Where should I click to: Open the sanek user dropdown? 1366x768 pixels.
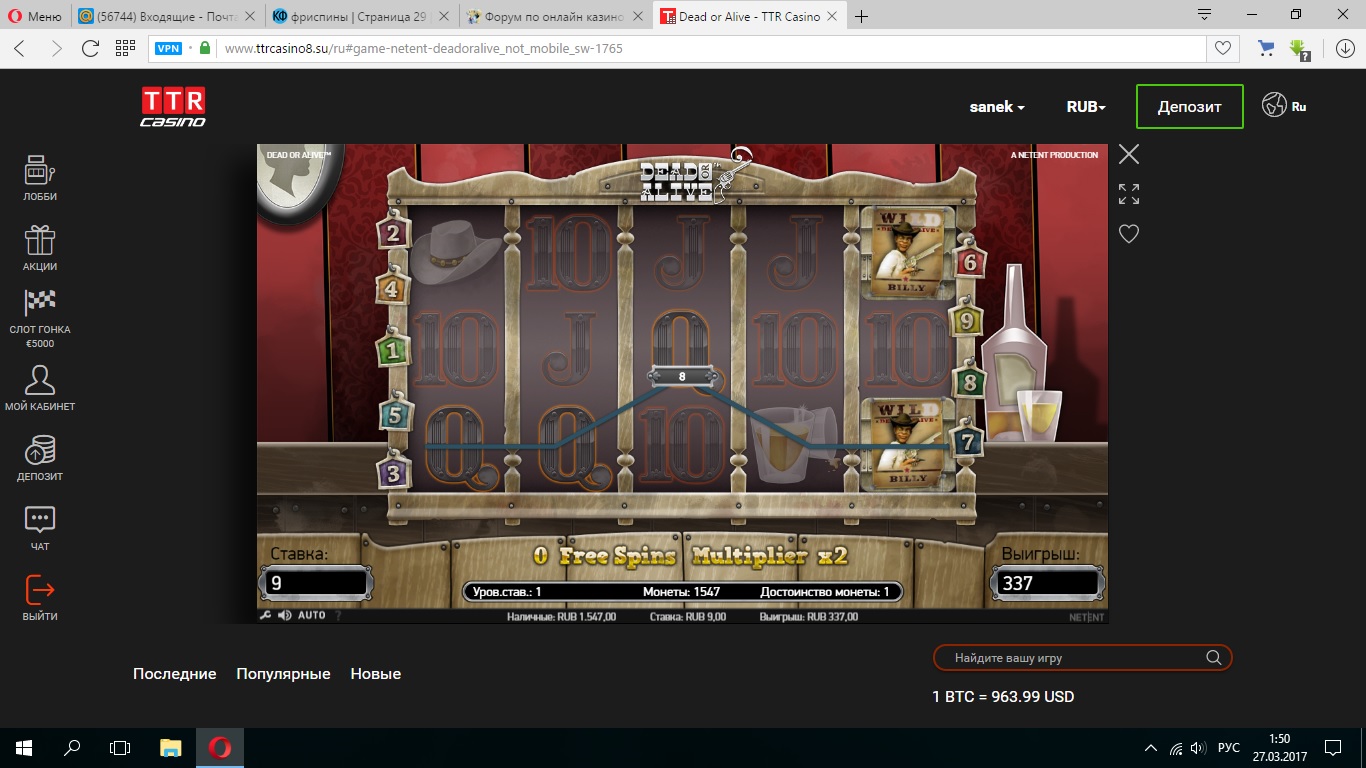[997, 107]
